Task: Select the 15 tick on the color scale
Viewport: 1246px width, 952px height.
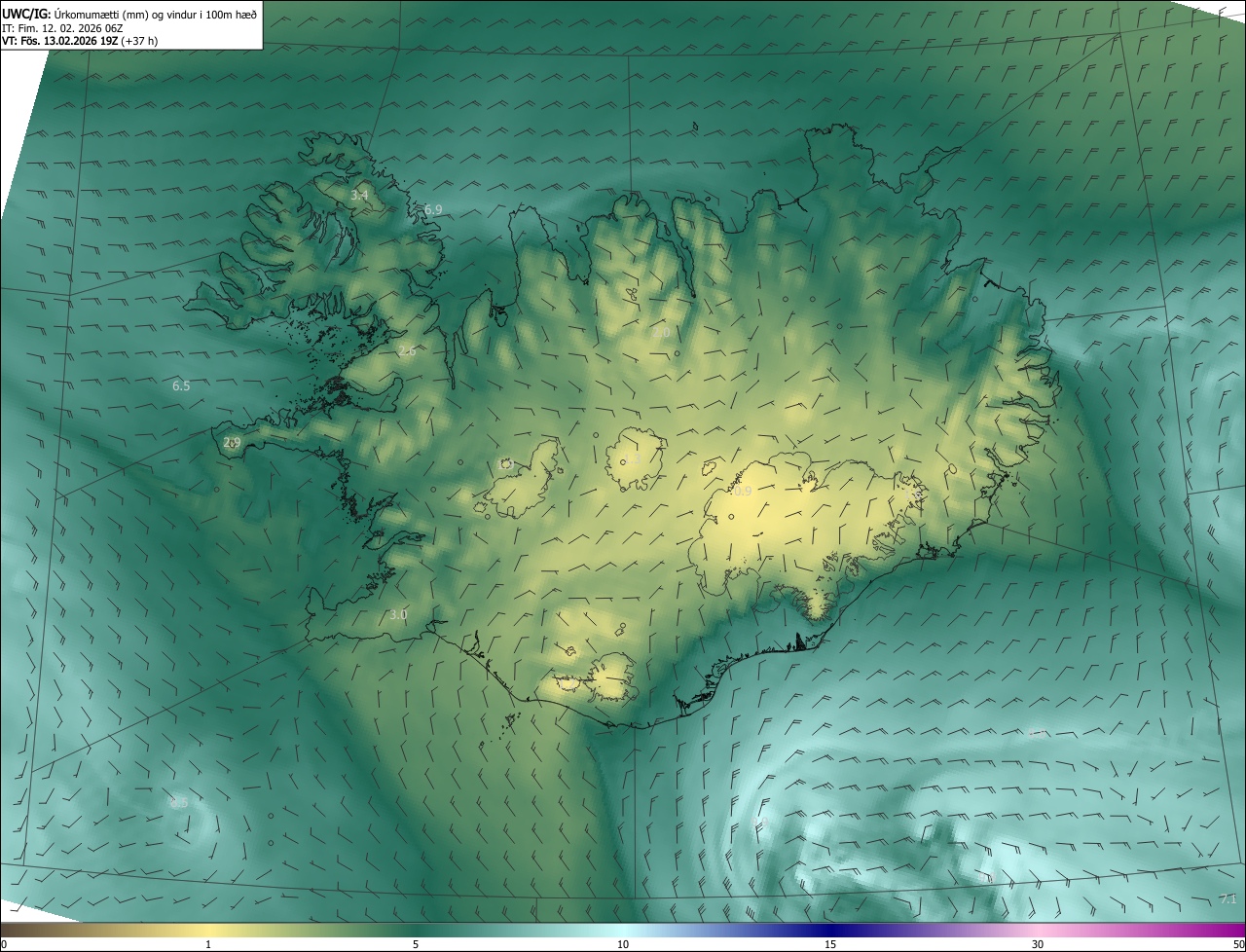Action: (x=830, y=945)
